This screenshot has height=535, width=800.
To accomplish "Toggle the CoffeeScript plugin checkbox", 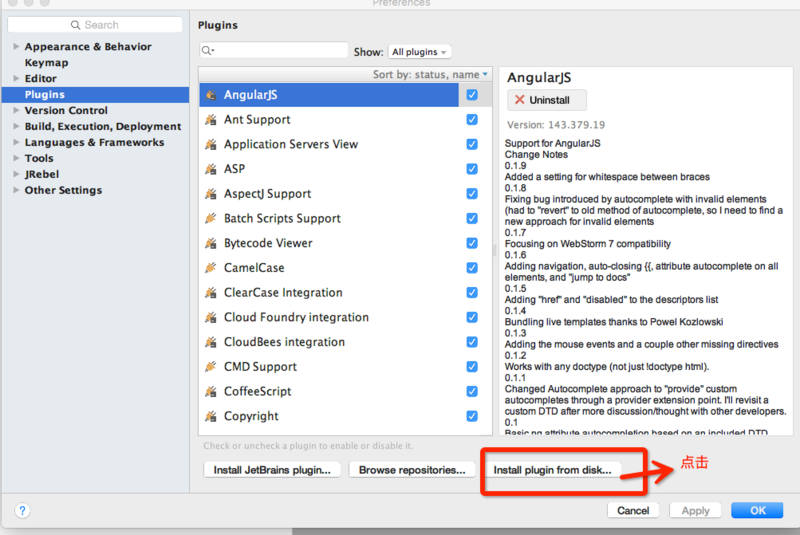I will coord(472,392).
